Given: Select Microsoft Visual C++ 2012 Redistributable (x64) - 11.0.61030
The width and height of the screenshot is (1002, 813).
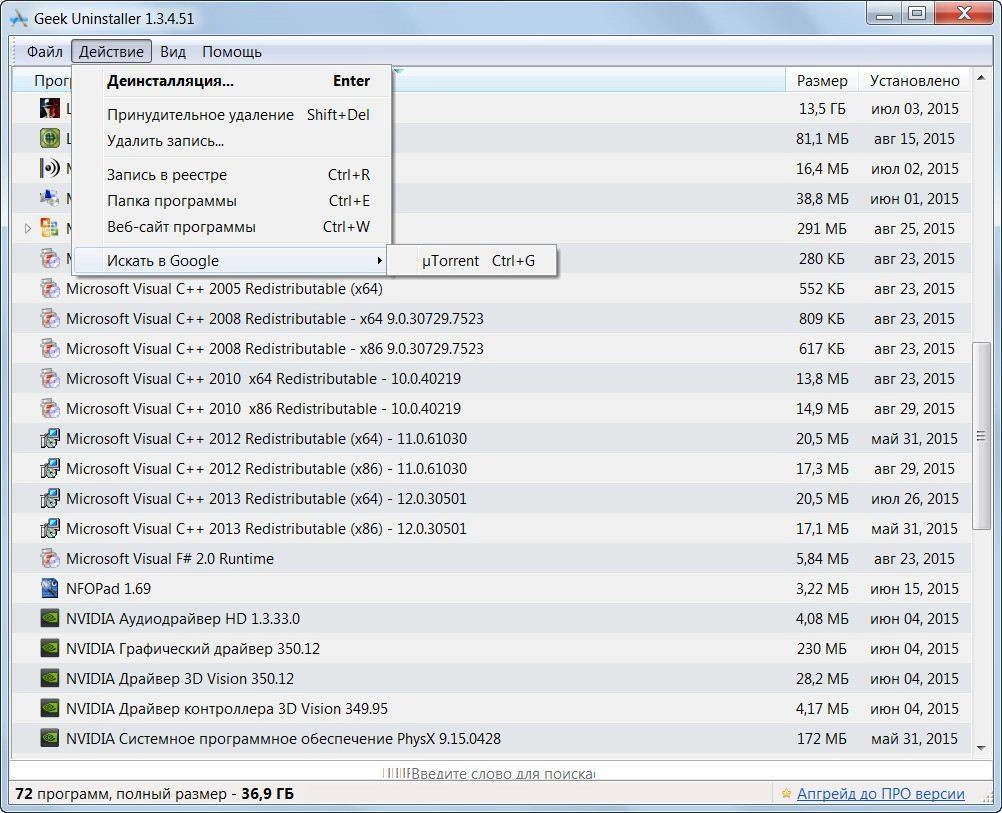Looking at the screenshot, I should click(x=491, y=438).
